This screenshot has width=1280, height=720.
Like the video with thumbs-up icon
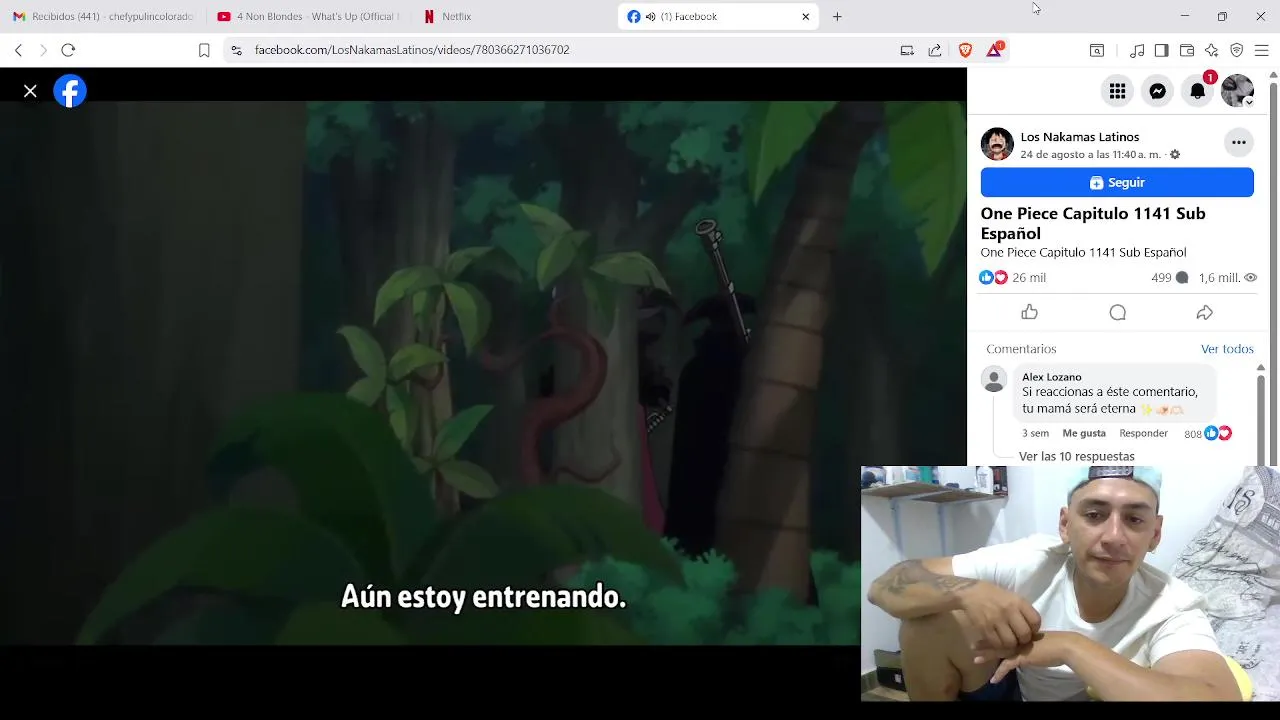pyautogui.click(x=1029, y=312)
